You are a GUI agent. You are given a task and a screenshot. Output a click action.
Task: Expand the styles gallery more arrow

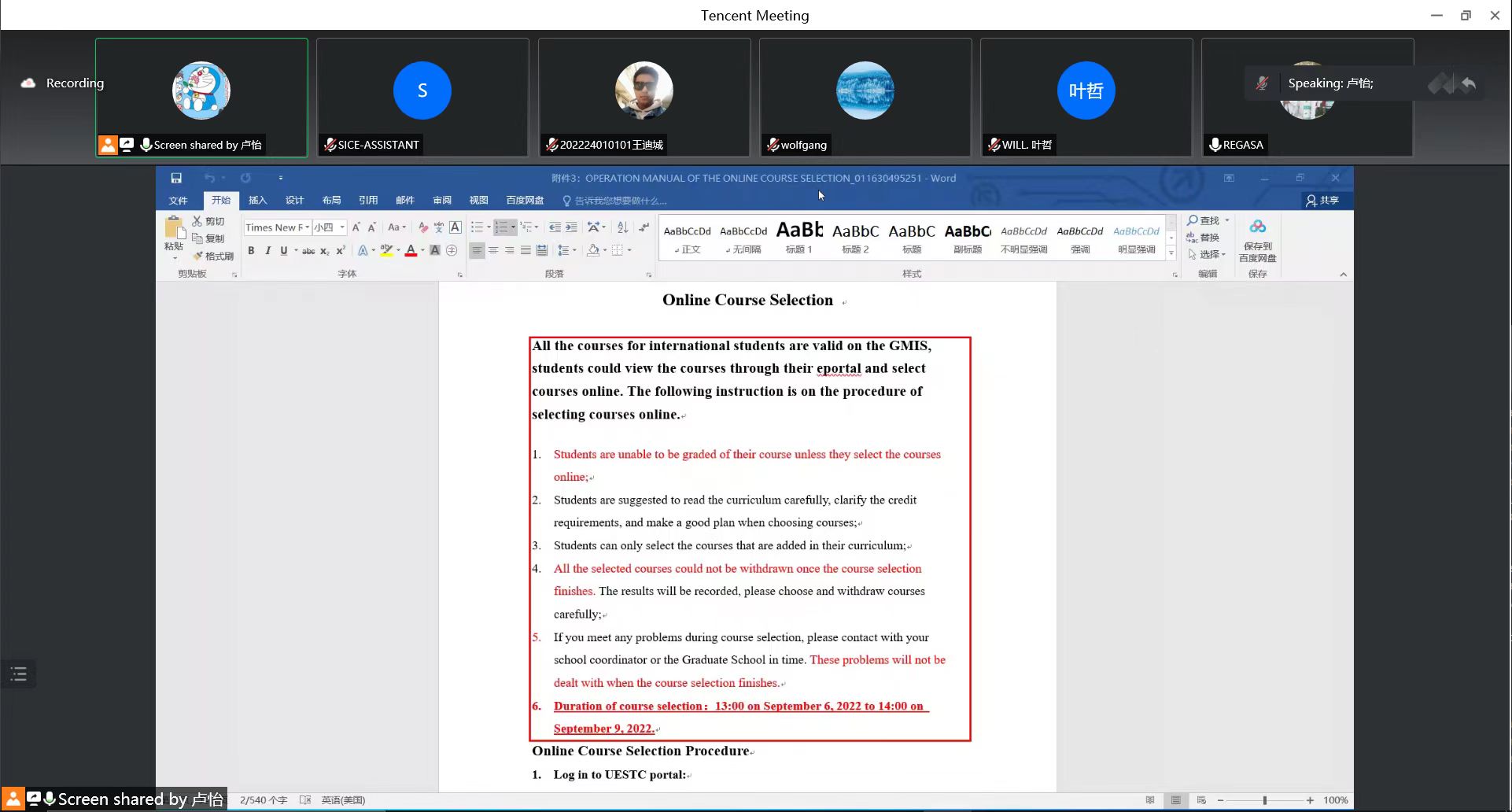point(1171,253)
